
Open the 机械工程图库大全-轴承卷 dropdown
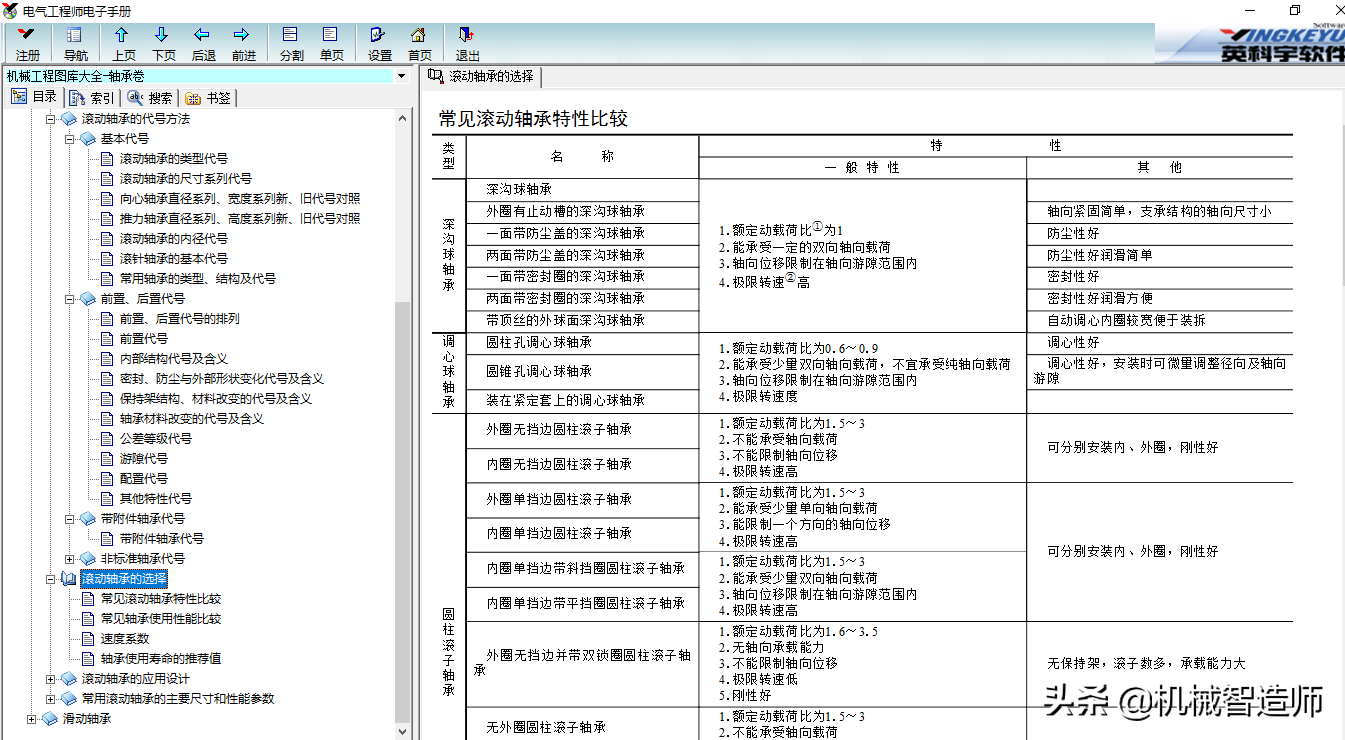coord(401,76)
